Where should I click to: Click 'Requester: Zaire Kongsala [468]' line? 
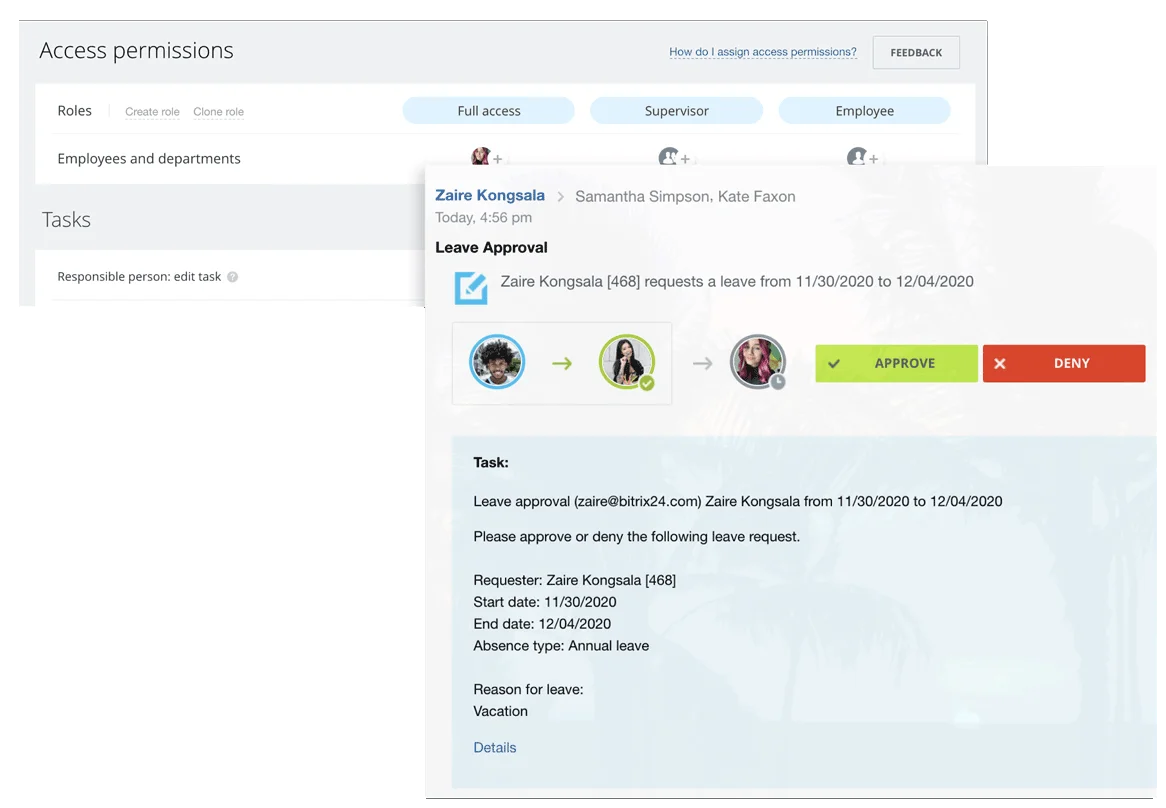pyautogui.click(x=574, y=581)
